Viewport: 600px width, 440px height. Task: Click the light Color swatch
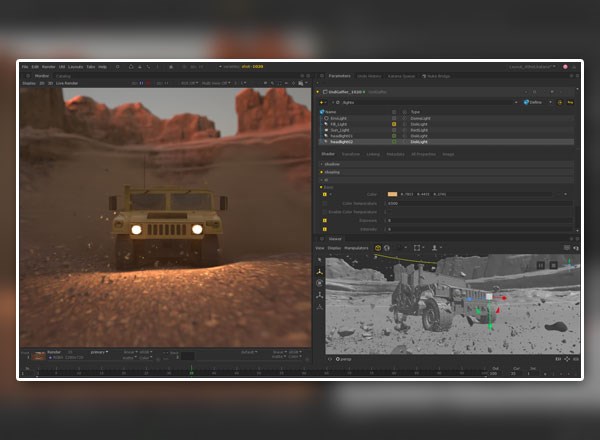pos(392,194)
